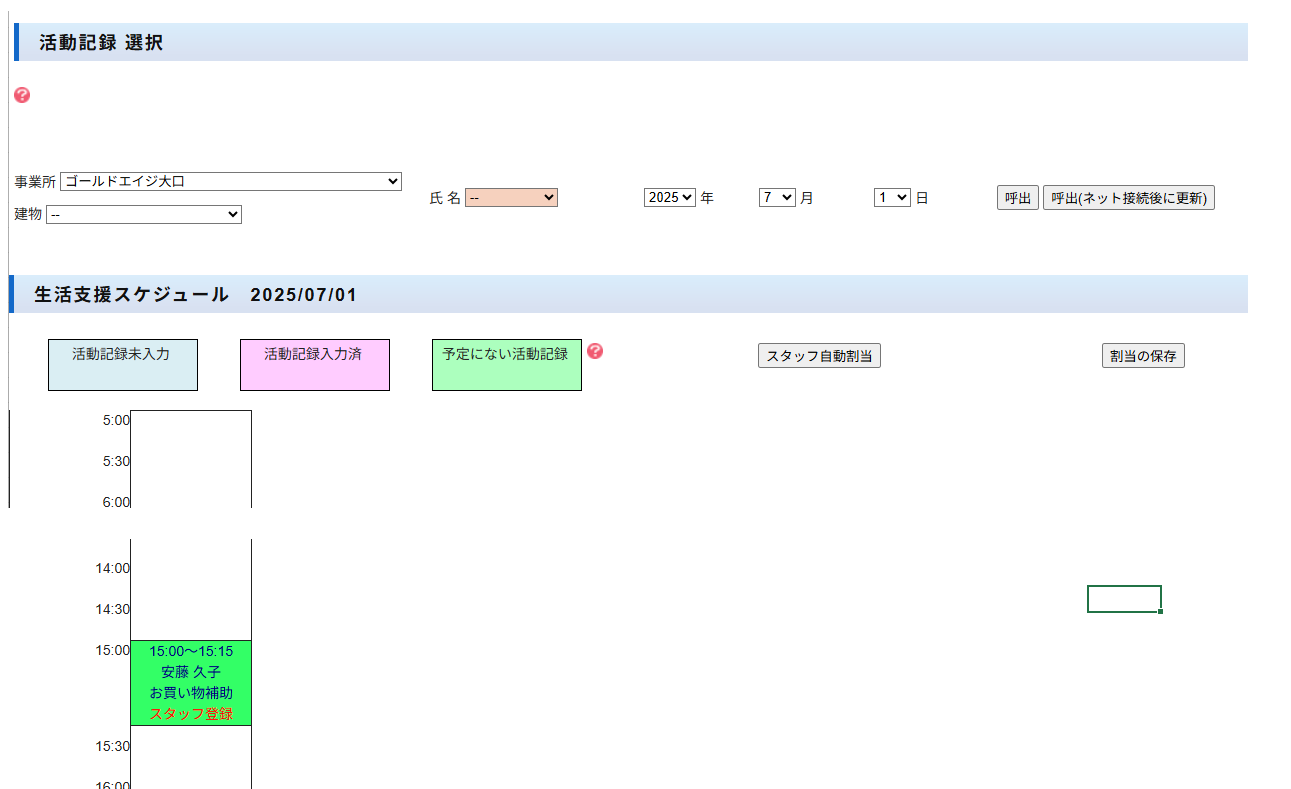
Task: Open the 事業所 dropdown showing ゴールドエイジ大口
Action: pos(230,181)
